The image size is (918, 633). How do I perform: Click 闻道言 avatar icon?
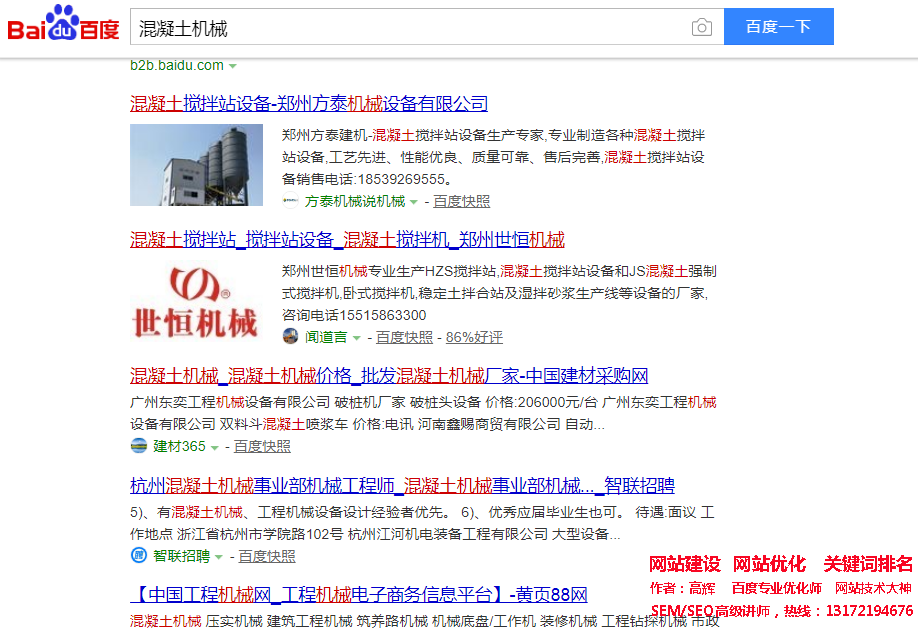(290, 337)
